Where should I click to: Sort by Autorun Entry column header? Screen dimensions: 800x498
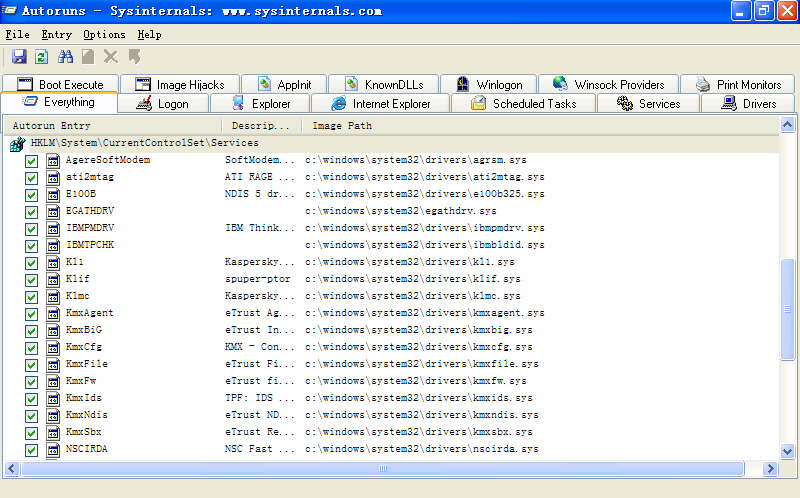point(113,126)
